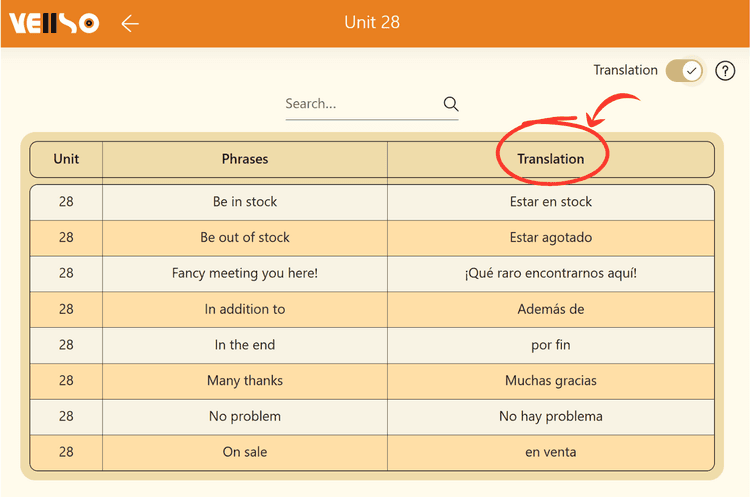Toggle the Translation switch off
750x497 pixels.
685,71
